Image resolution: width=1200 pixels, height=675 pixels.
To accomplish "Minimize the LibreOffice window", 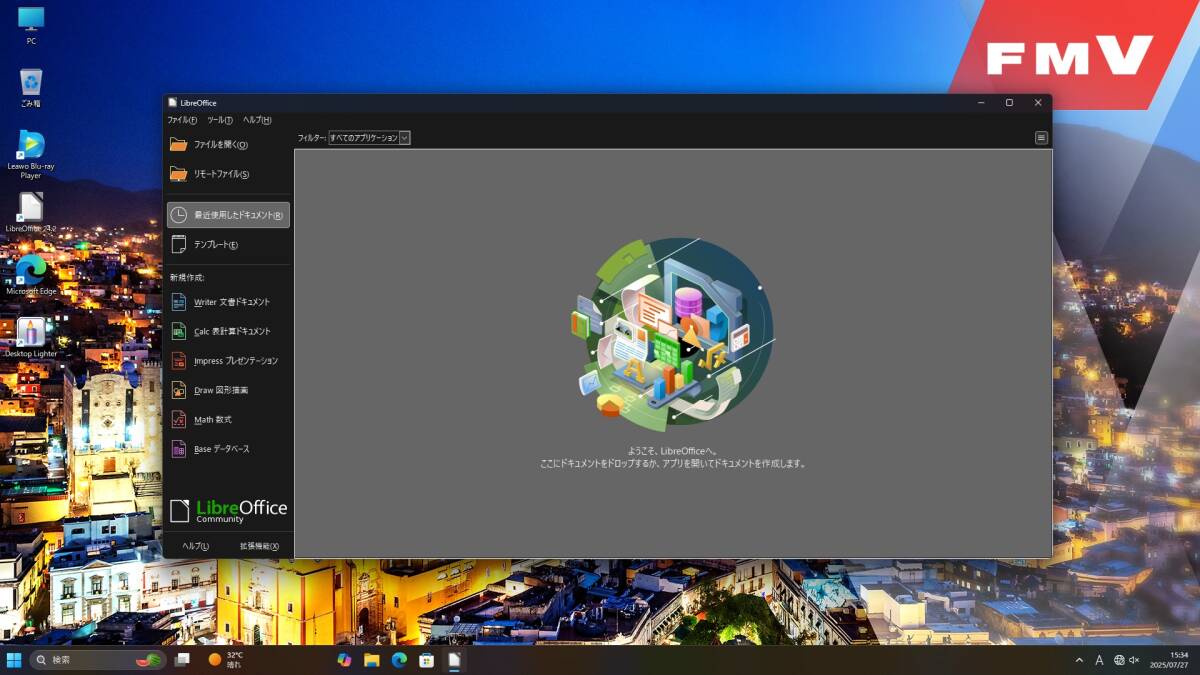I will pyautogui.click(x=980, y=102).
